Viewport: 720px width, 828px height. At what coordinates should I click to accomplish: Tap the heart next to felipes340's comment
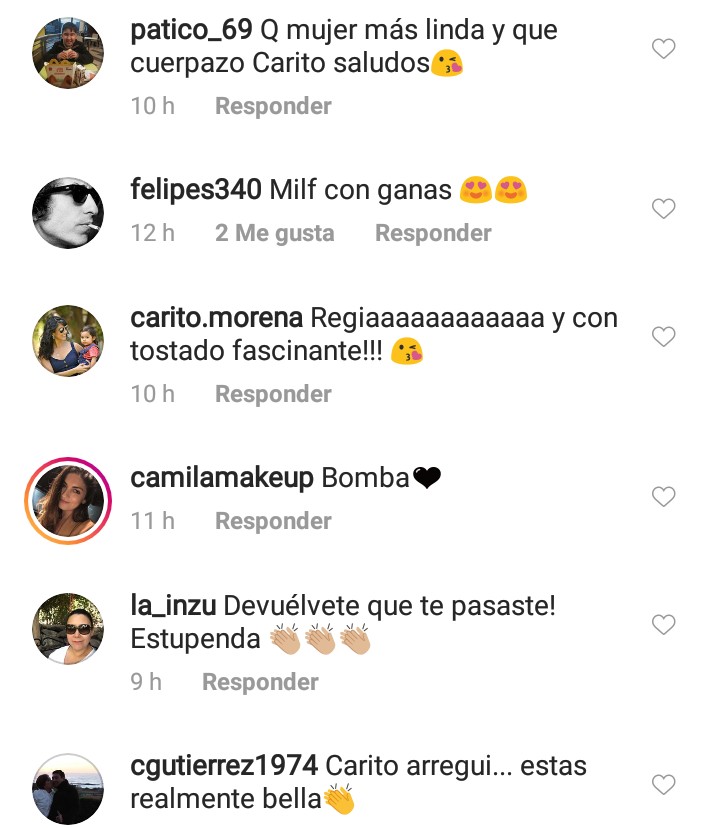click(663, 209)
